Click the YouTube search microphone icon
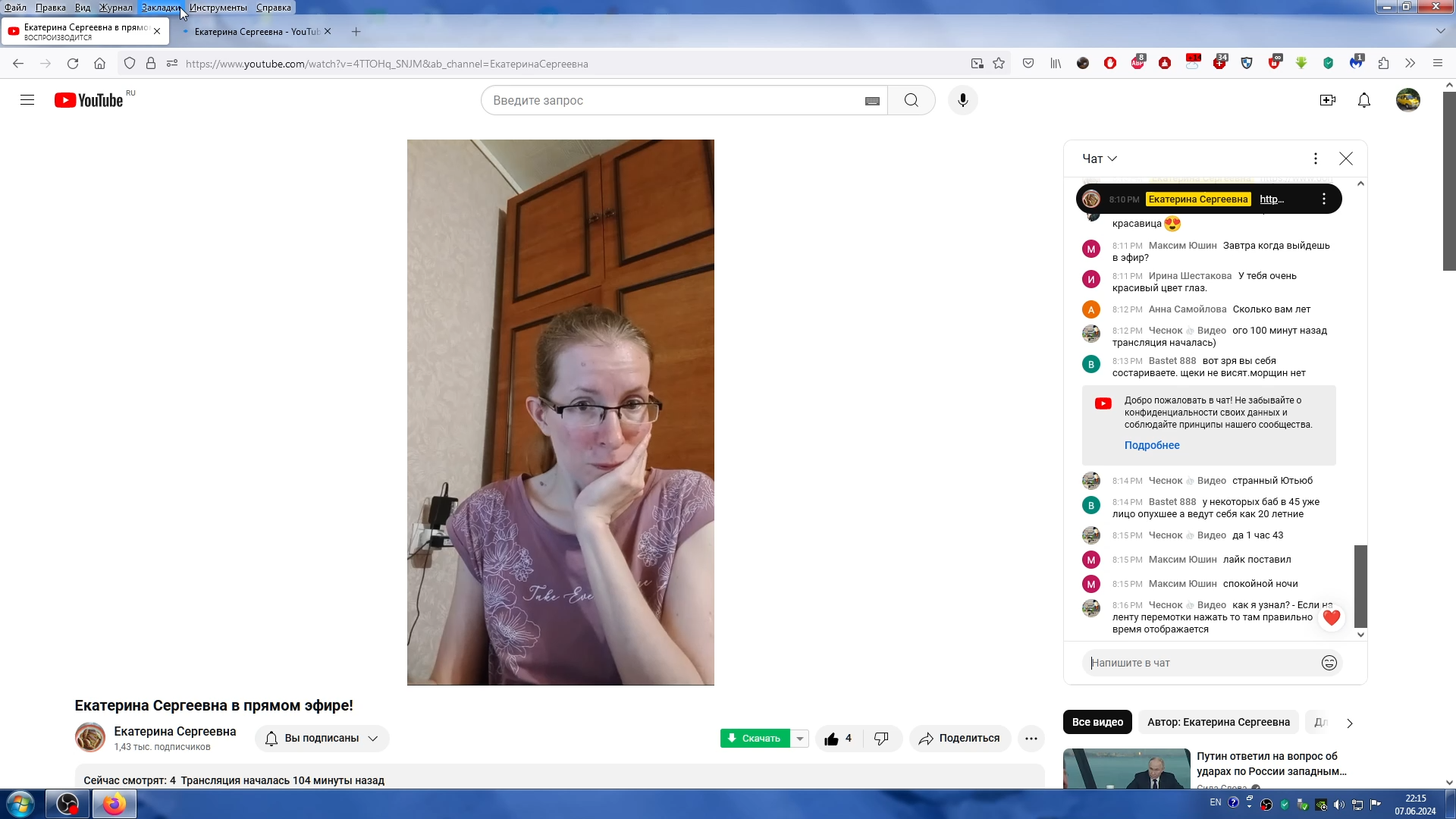Viewport: 1456px width, 819px height. pos(964,100)
